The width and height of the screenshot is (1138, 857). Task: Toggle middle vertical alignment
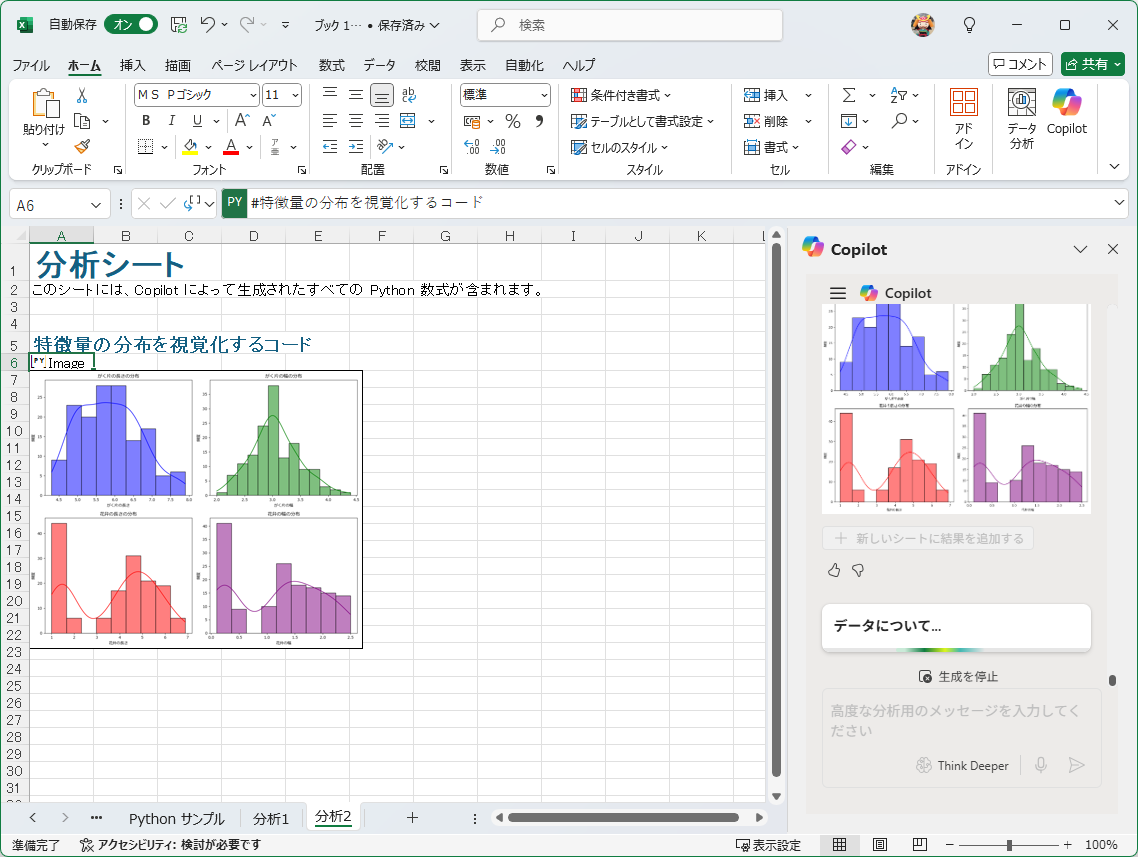point(356,95)
